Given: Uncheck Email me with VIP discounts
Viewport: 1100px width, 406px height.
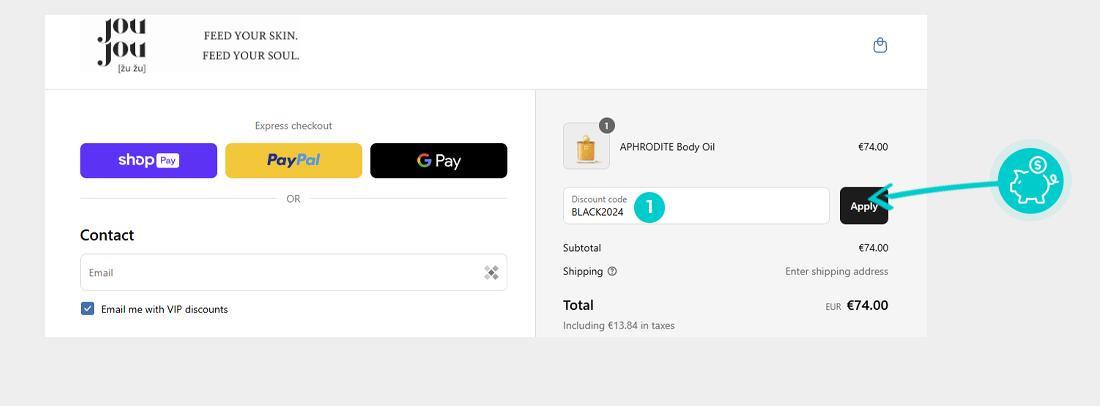Looking at the screenshot, I should (x=88, y=309).
